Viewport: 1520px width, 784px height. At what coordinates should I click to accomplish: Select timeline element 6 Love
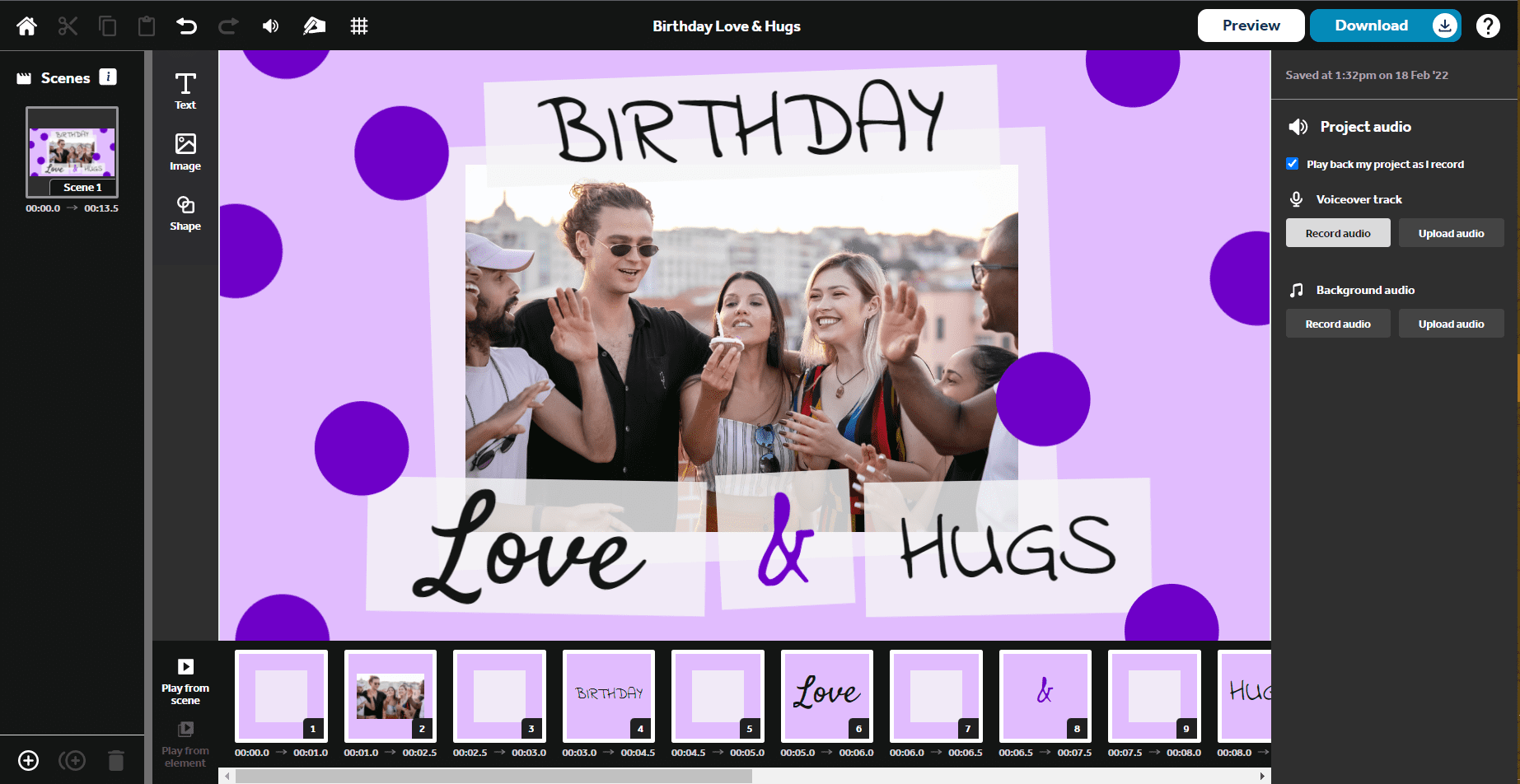[x=827, y=696]
